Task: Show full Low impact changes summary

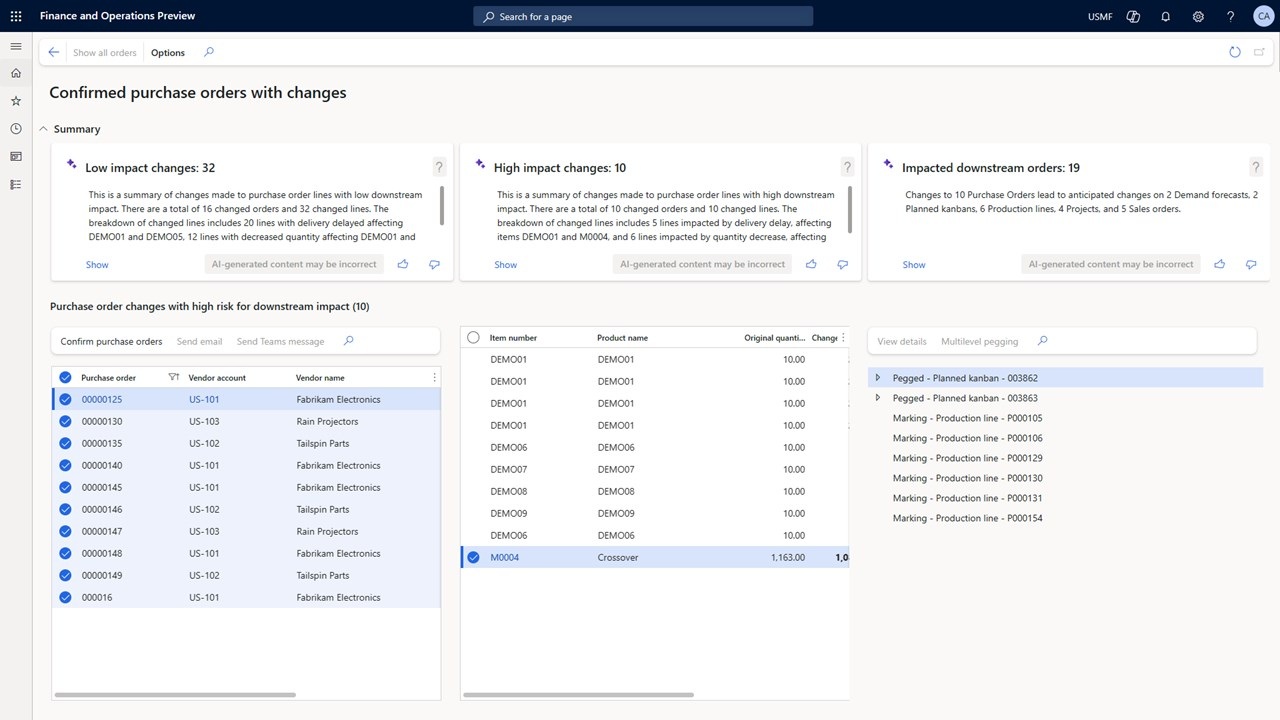Action: [97, 265]
